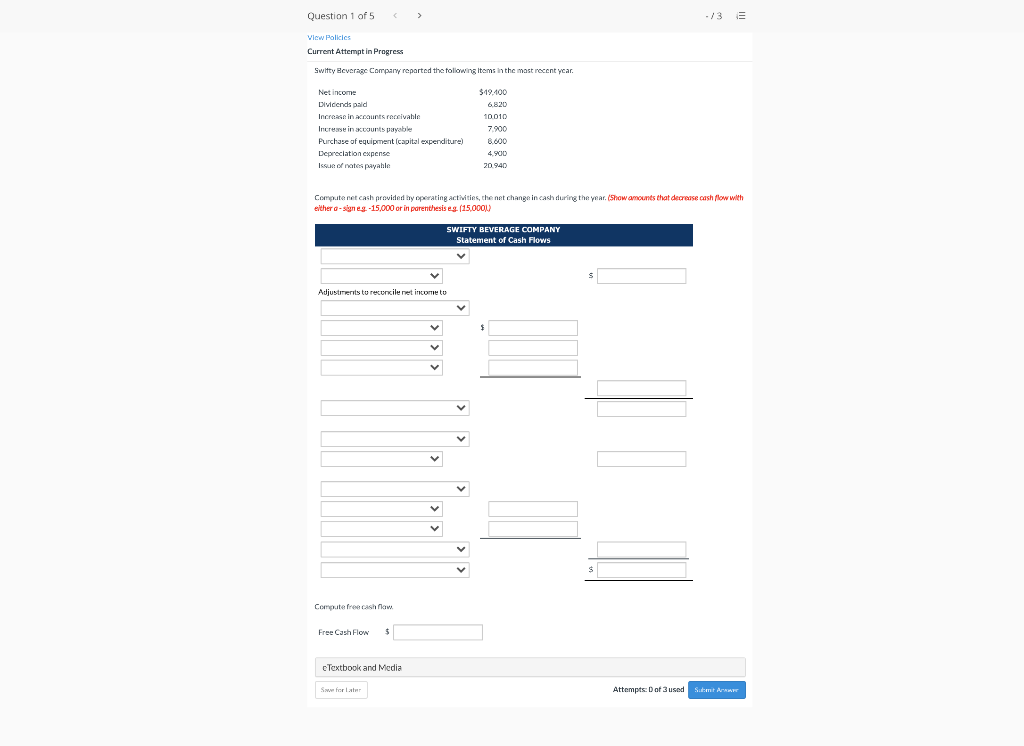Click the input beside the bottom dollar sign
1024x746 pixels.
(641, 569)
